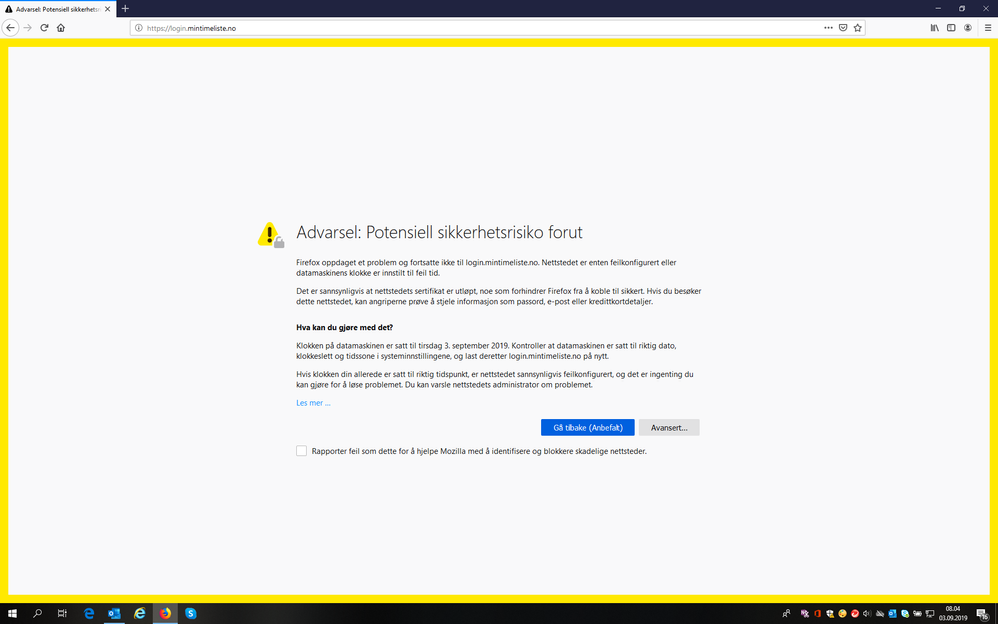Open the clock showing 08.04
The width and height of the screenshot is (998, 624).
pyautogui.click(x=953, y=613)
